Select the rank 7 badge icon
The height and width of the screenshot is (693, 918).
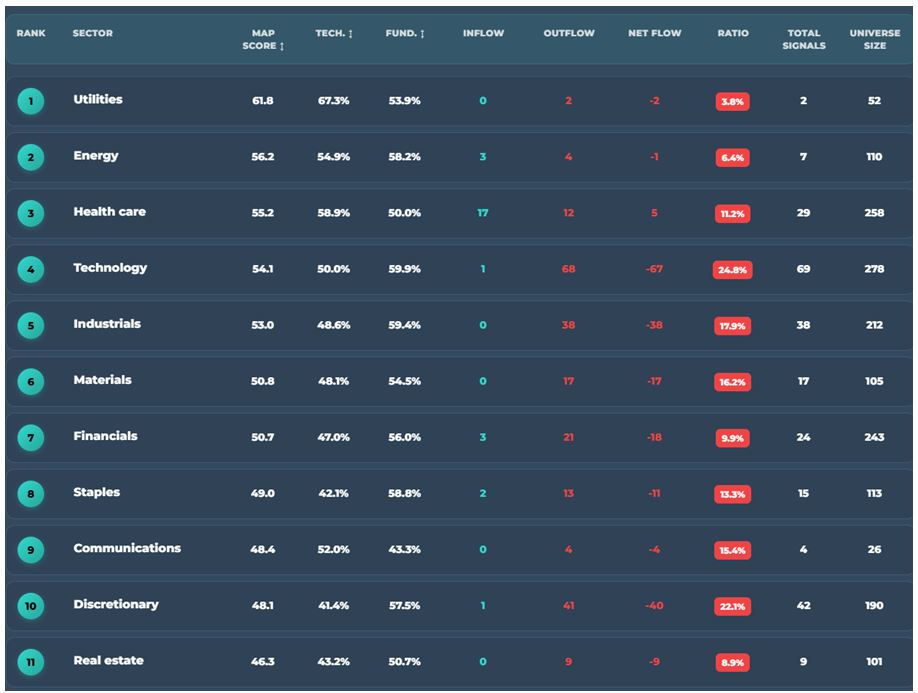point(31,437)
